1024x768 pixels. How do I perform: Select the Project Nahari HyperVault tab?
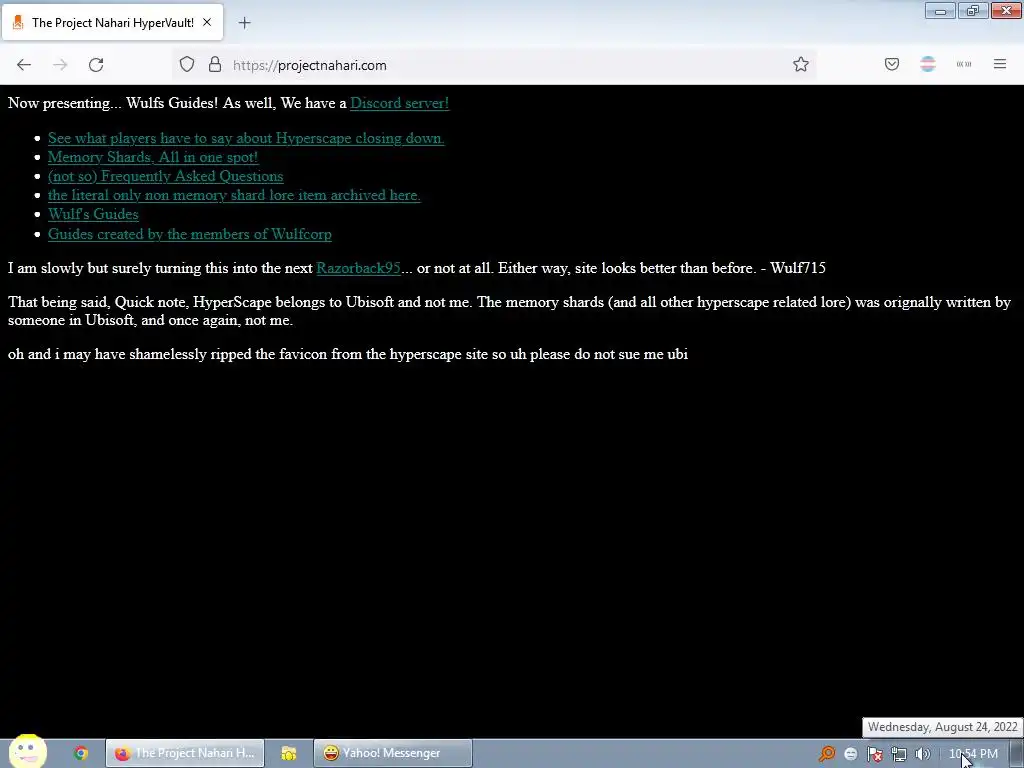tap(112, 22)
